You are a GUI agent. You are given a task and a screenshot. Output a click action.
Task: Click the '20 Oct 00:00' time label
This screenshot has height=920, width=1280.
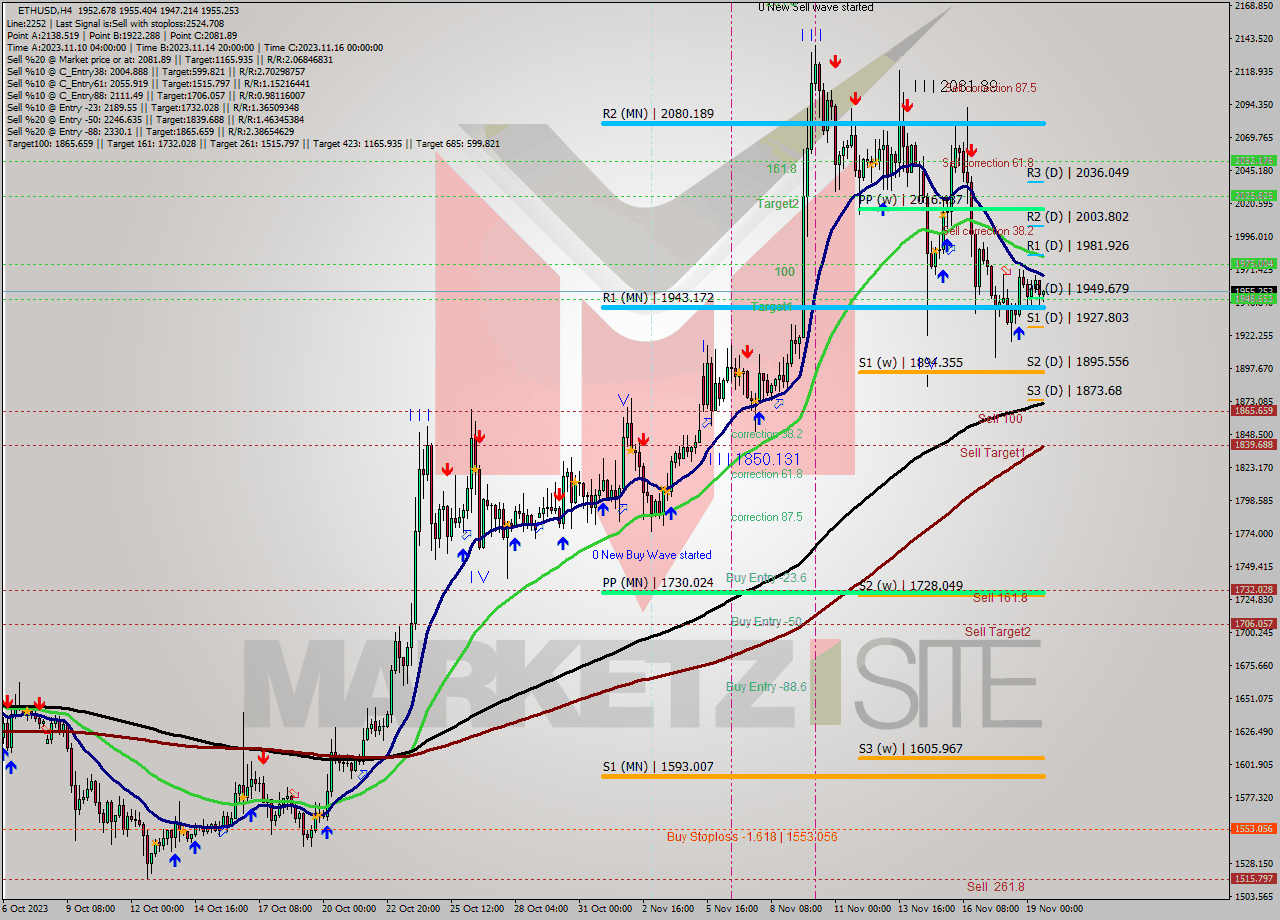(x=348, y=909)
